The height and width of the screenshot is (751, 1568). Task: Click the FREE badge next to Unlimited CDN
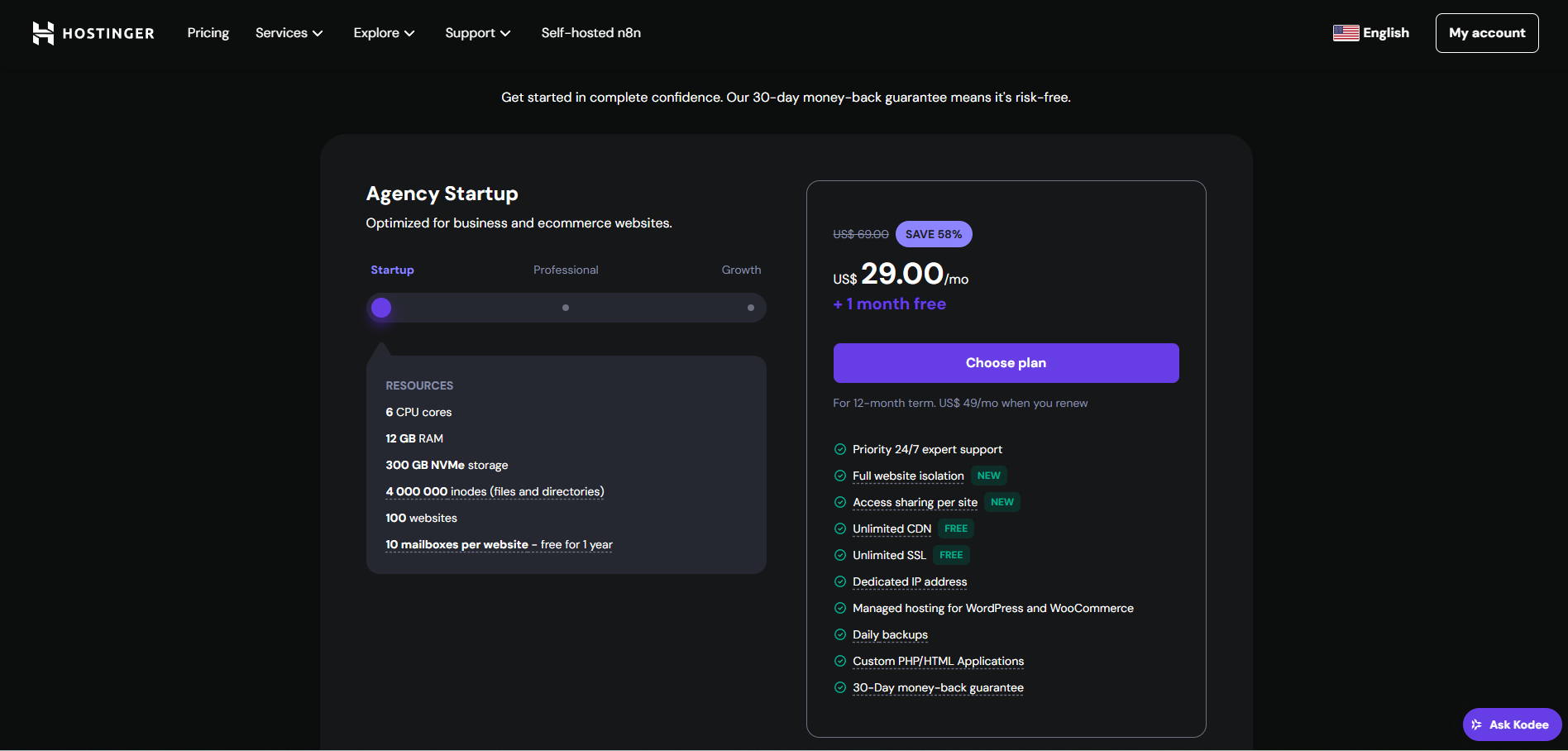point(955,529)
